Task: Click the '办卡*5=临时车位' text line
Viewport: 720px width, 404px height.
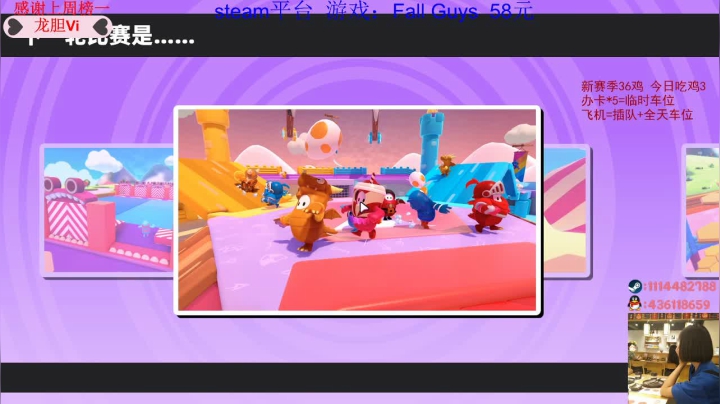Action: 628,101
